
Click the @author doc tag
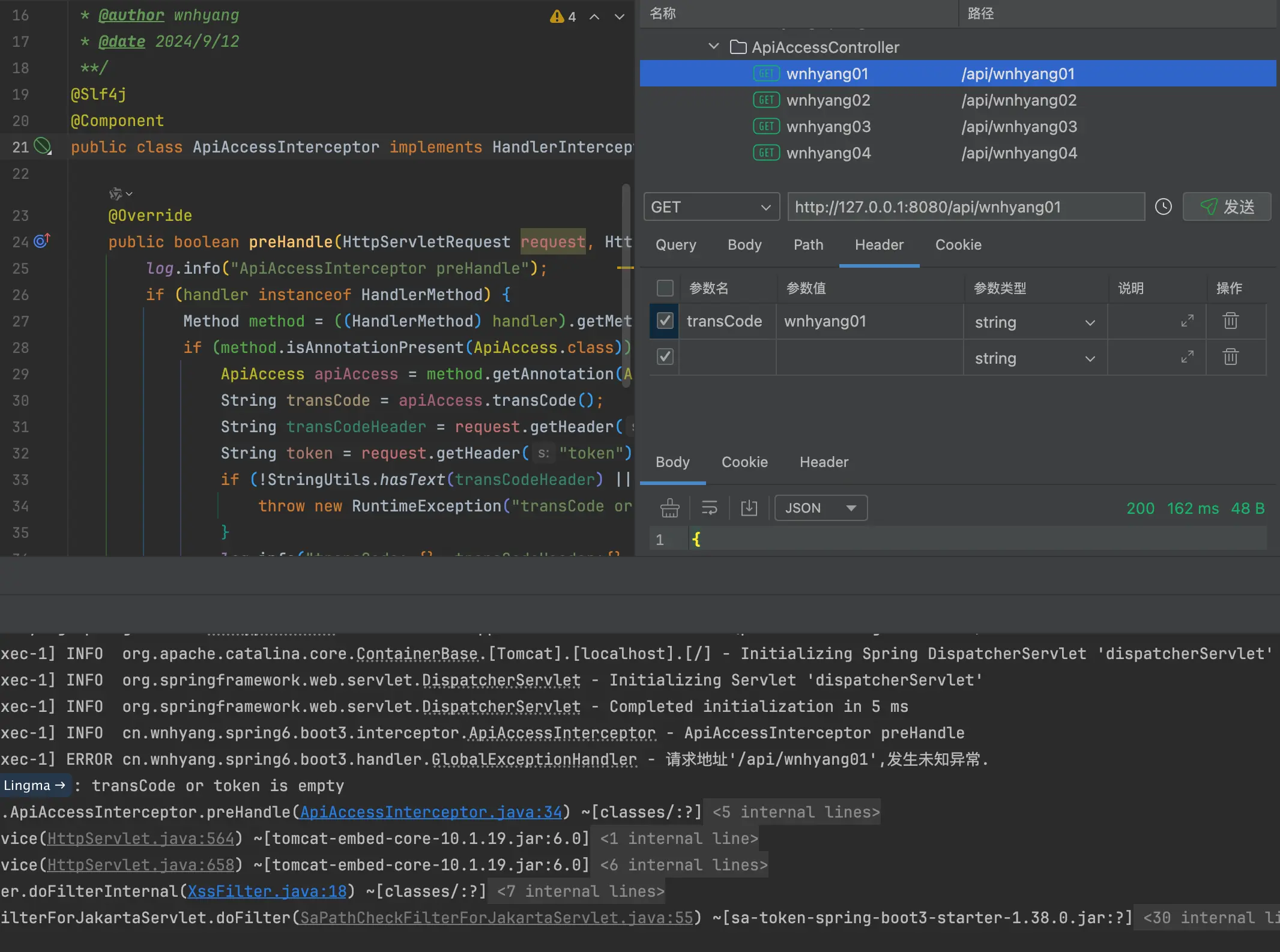coord(131,15)
